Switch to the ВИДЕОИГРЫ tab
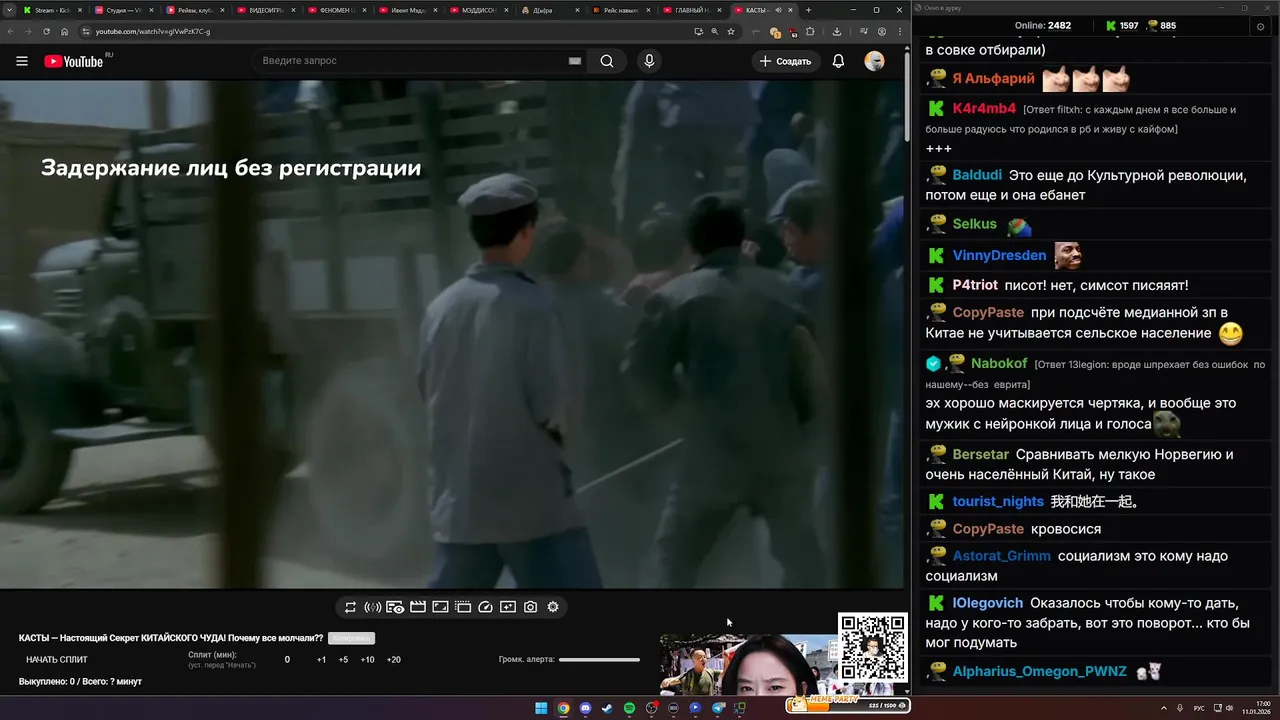Screen dimensions: 1280x720 pos(266,10)
